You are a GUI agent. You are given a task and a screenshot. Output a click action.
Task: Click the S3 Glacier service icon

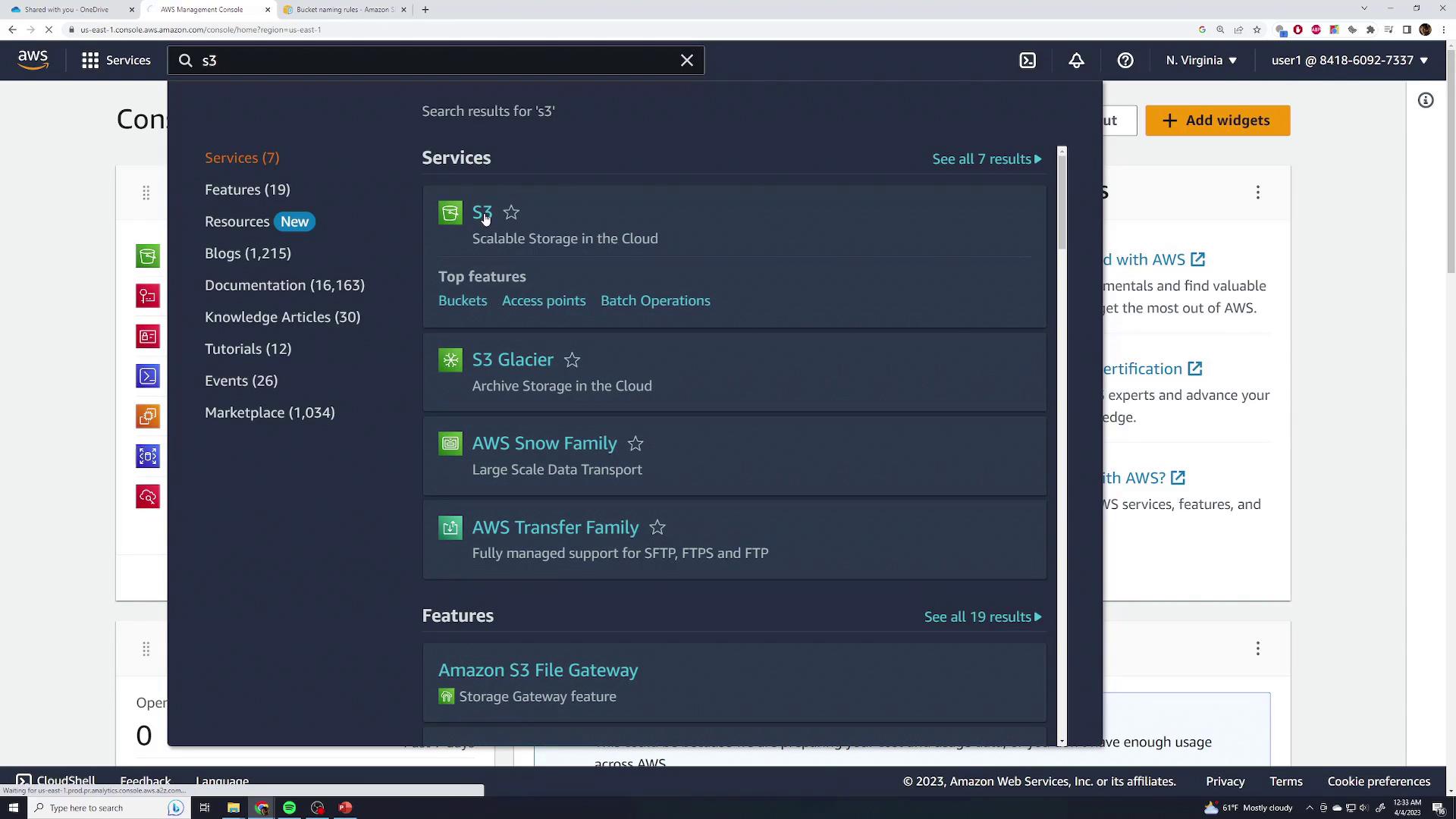pyautogui.click(x=450, y=360)
